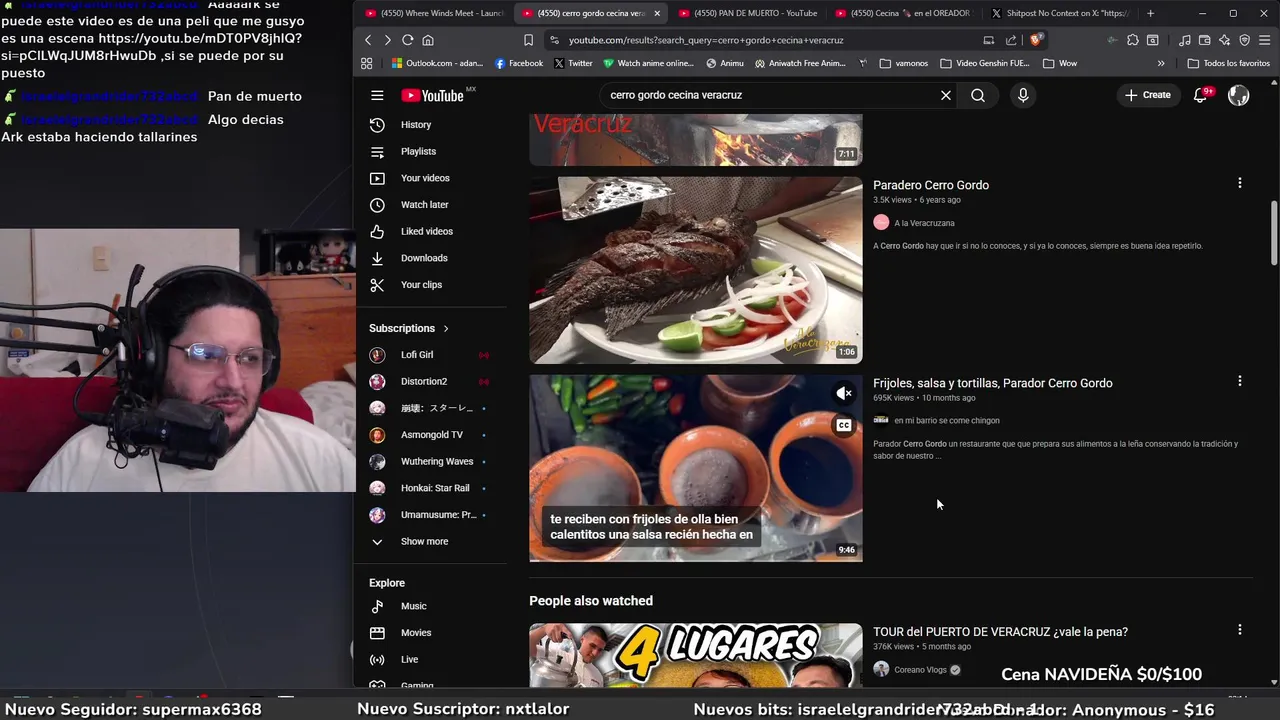Open Downloads in the sidebar
Viewport: 1280px width, 720px height.
424,258
